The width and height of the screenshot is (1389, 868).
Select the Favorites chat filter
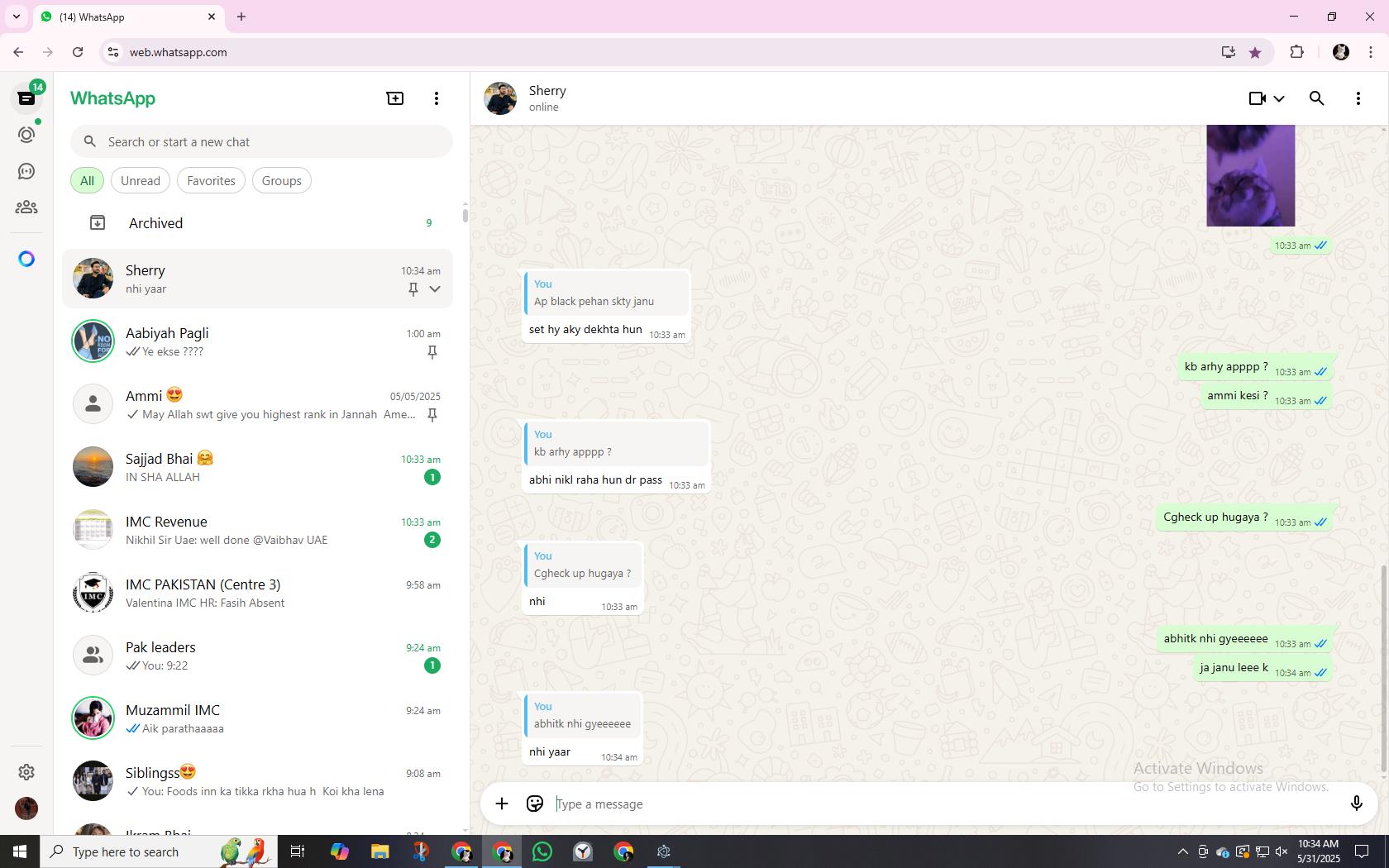click(211, 180)
